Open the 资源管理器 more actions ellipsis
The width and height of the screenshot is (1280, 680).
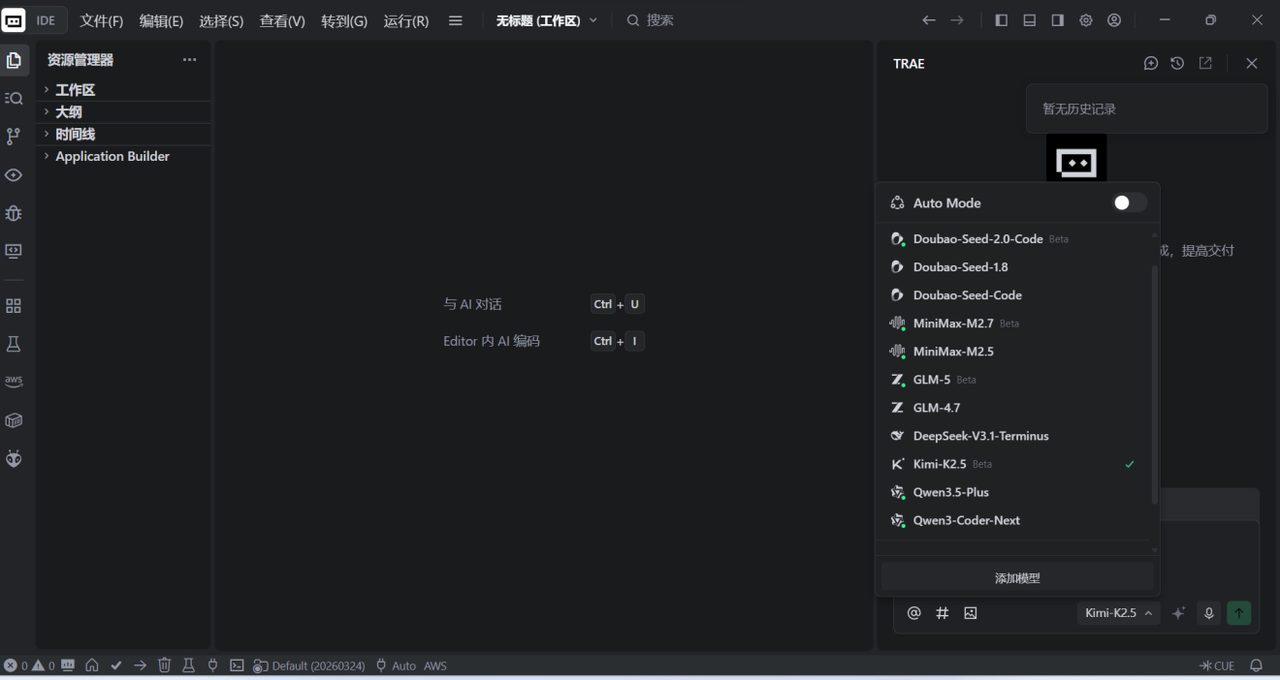189,60
